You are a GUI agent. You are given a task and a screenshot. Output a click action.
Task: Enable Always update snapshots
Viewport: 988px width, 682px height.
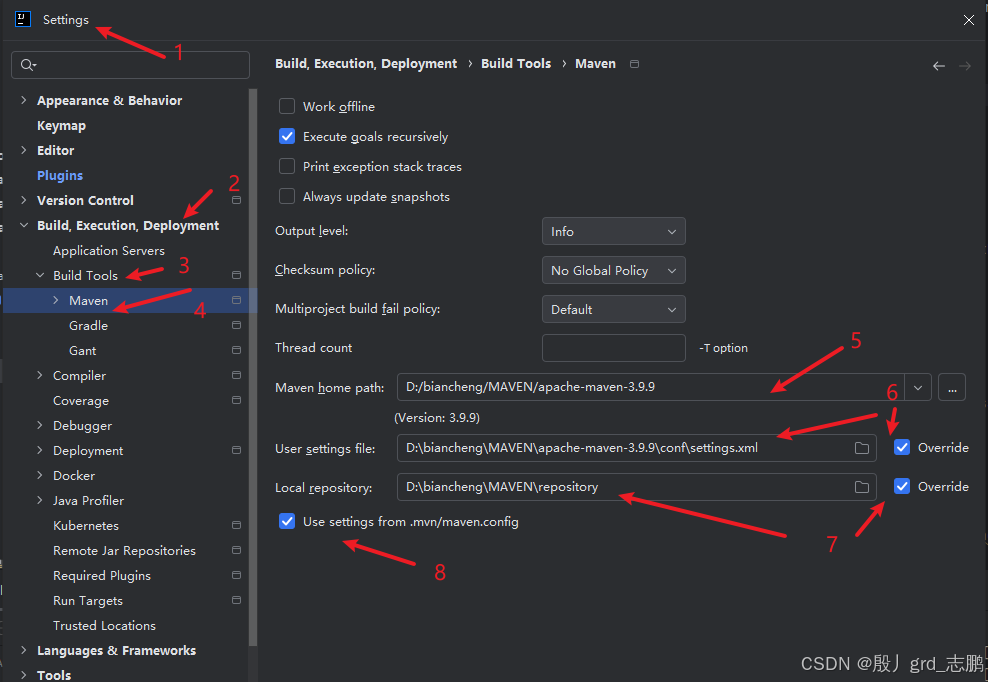tap(287, 196)
